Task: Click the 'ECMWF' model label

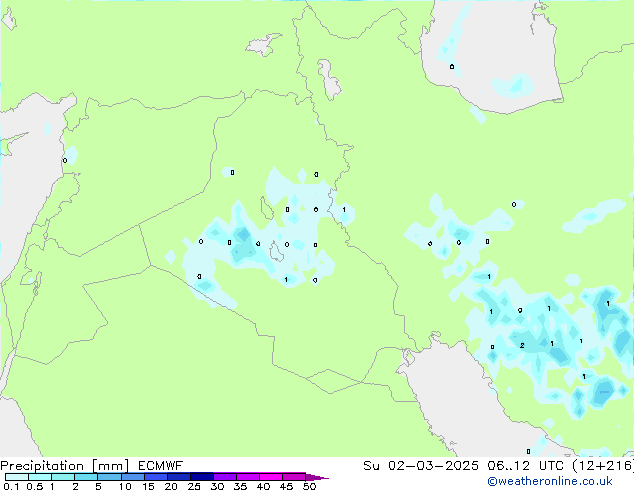Action: 161,466
